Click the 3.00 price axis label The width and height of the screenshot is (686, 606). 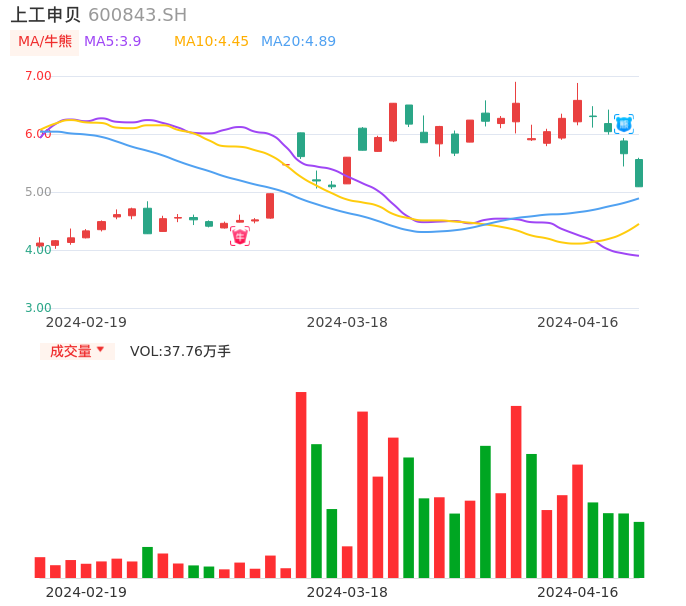coord(38,308)
